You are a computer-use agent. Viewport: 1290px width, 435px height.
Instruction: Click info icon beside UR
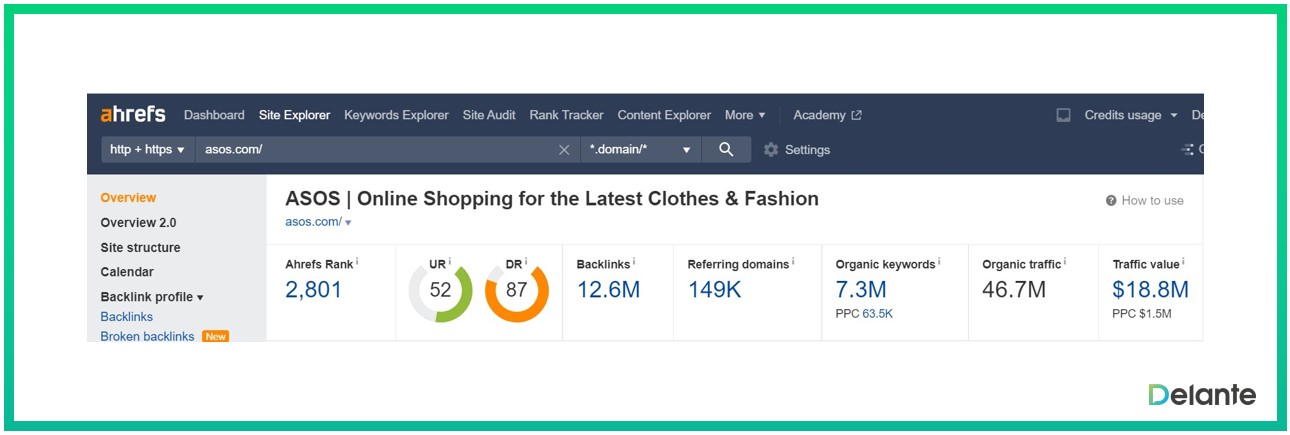pyautogui.click(x=450, y=262)
